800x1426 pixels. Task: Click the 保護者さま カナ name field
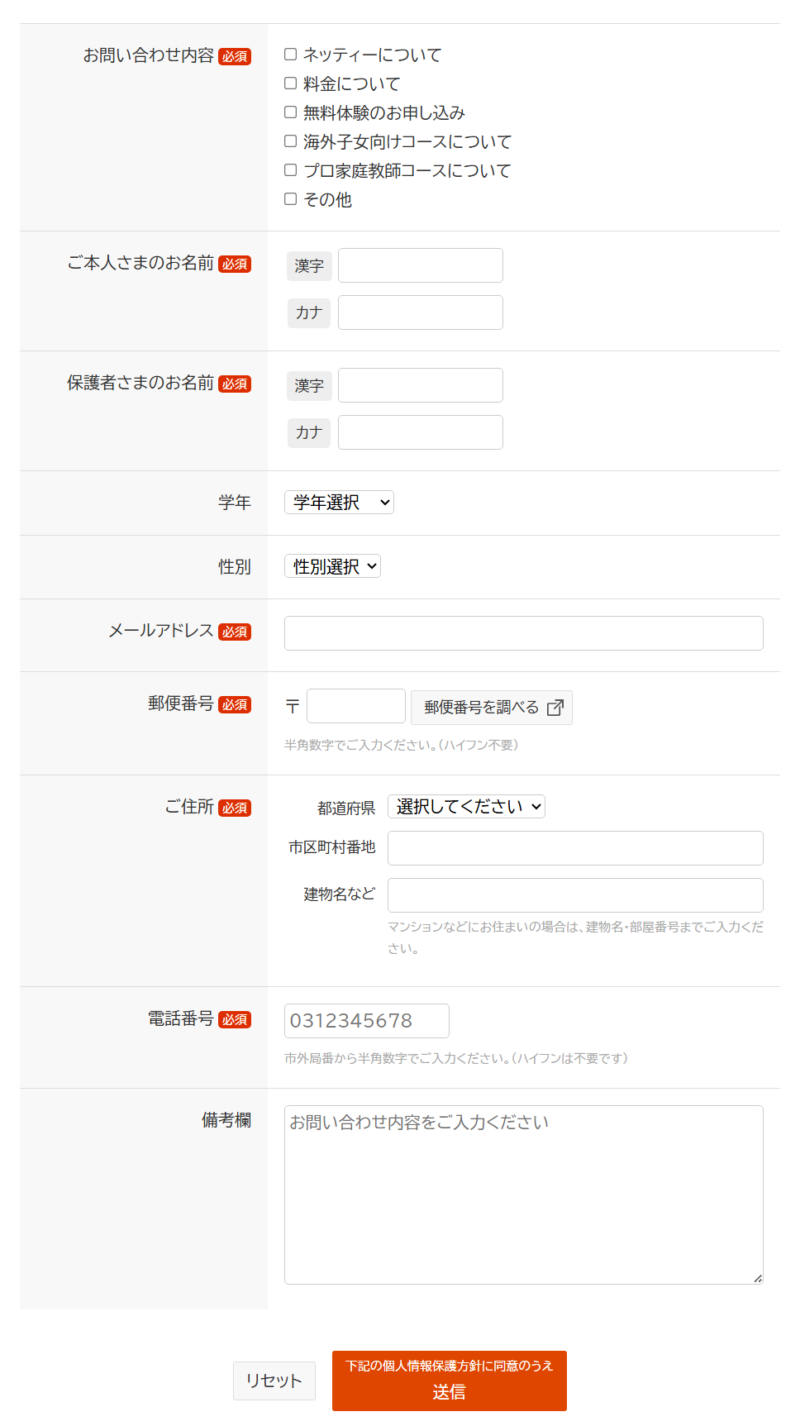420,433
